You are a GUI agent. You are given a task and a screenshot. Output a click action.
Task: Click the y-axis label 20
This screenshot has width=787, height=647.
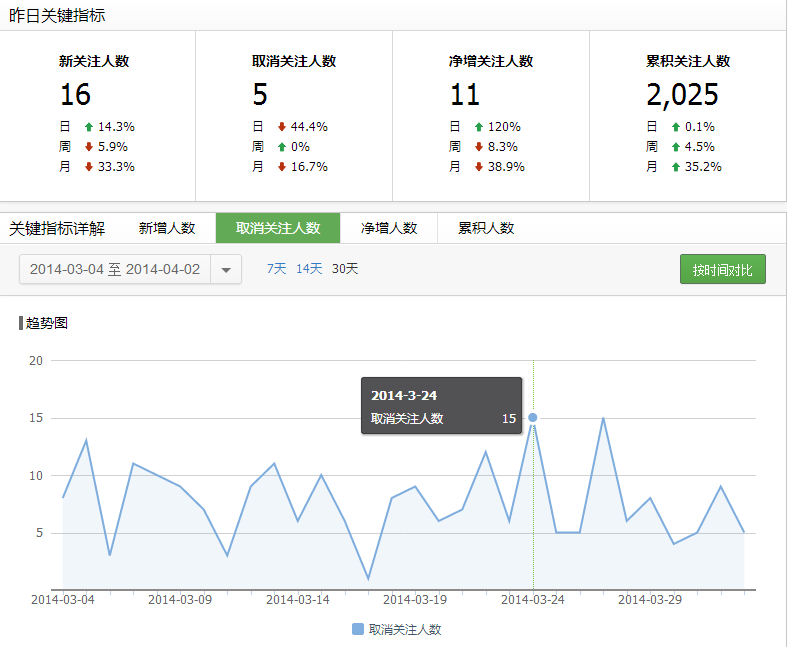(36, 360)
